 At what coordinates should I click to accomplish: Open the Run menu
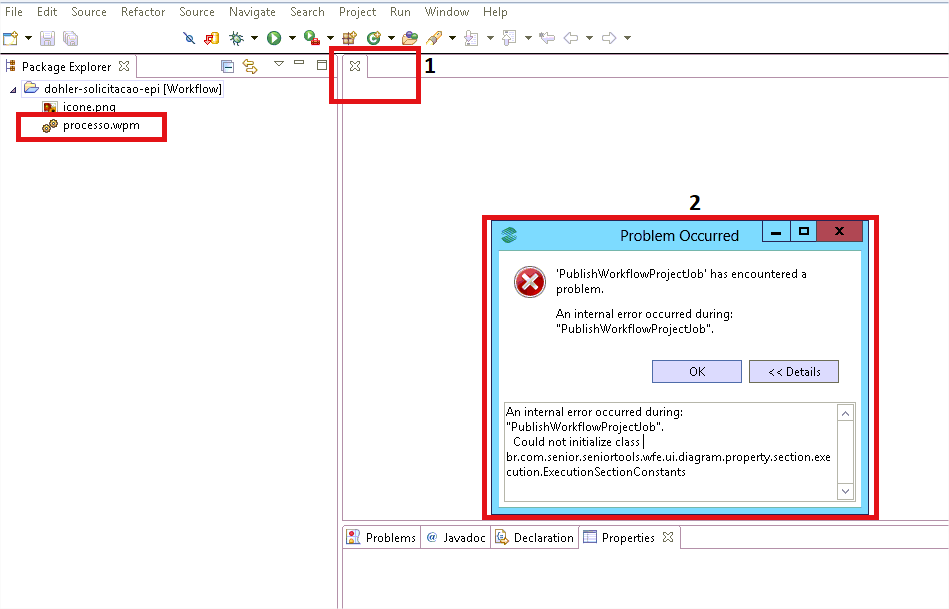pos(400,12)
